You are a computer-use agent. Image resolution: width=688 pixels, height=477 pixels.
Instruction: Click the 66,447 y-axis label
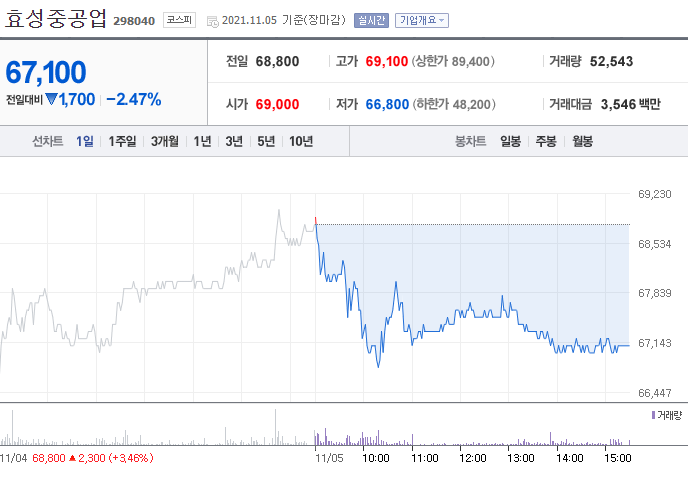(655, 393)
